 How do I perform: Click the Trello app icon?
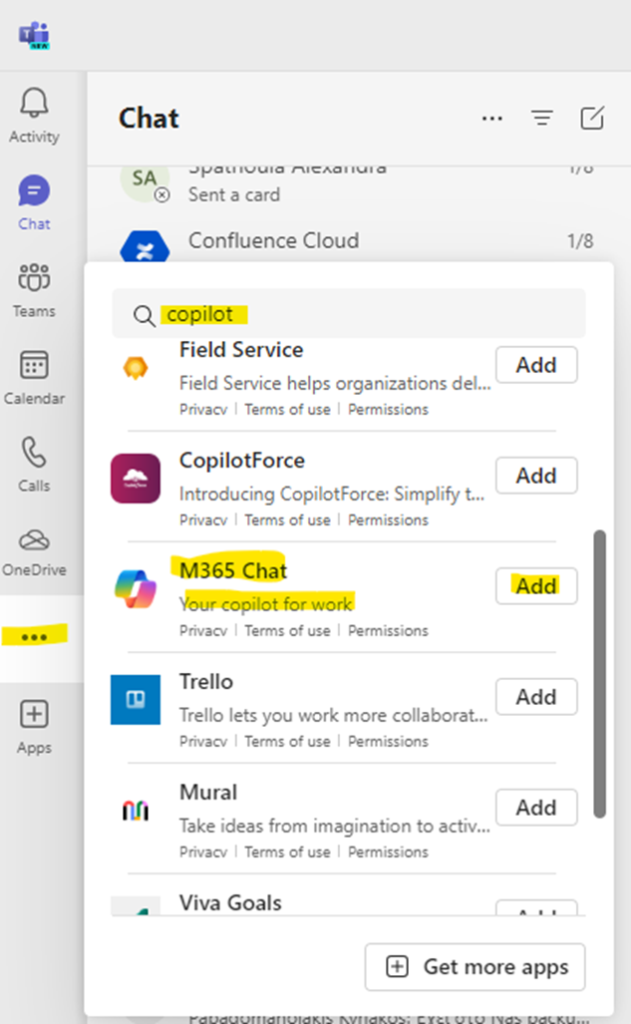coord(135,699)
